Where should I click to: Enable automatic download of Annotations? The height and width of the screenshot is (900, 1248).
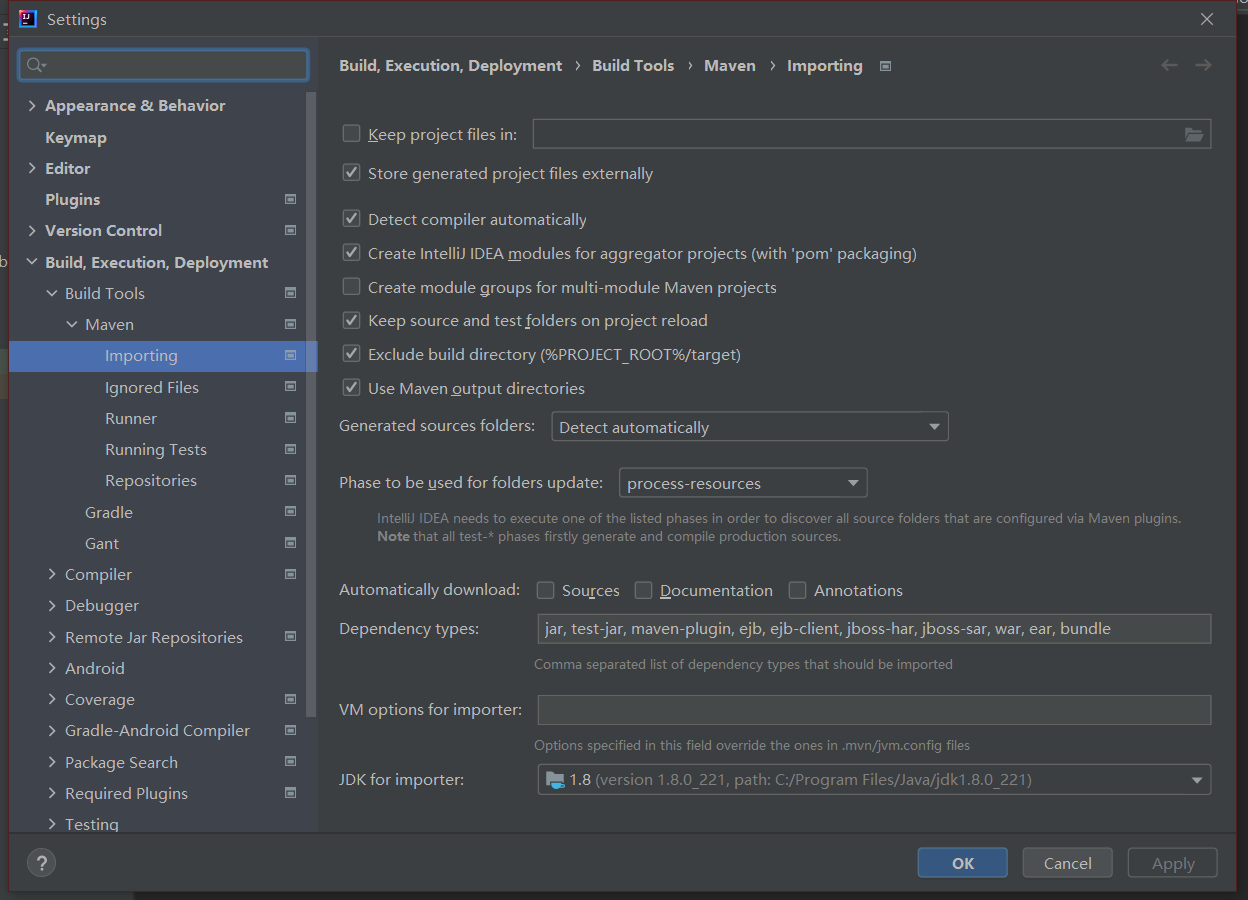(797, 590)
